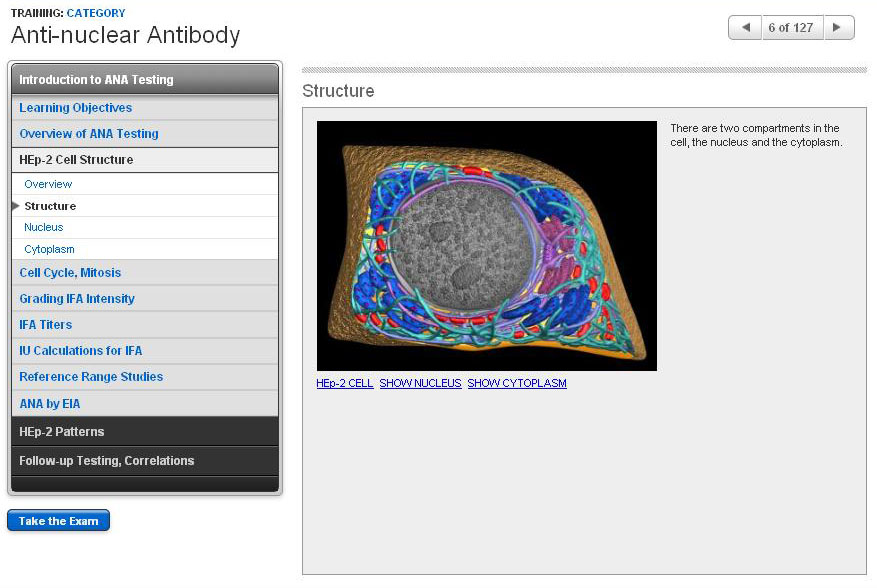
Task: Open Learning Objectives topic
Action: (x=76, y=108)
